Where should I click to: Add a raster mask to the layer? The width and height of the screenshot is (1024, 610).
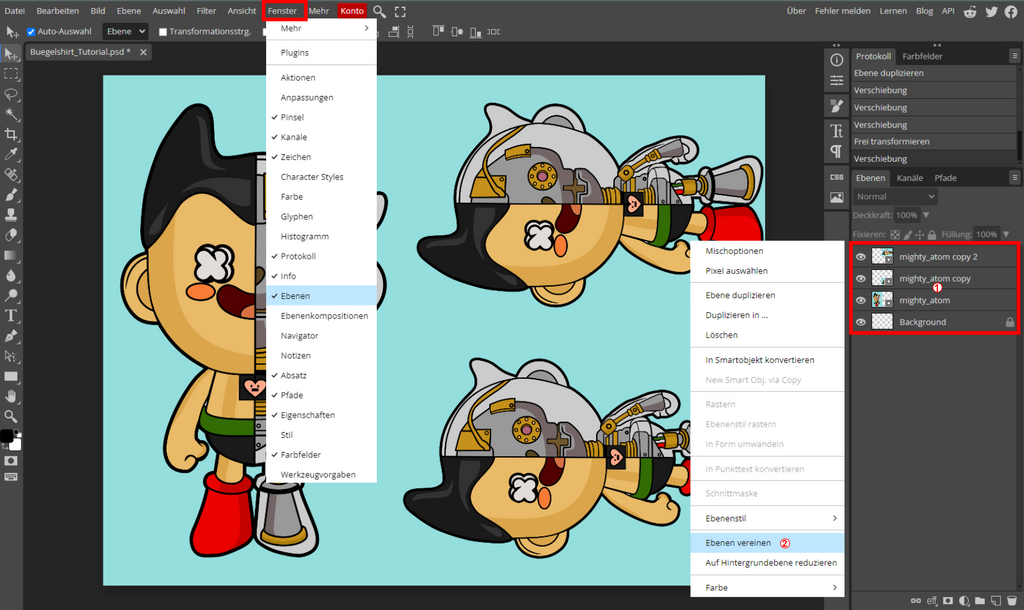tap(948, 600)
